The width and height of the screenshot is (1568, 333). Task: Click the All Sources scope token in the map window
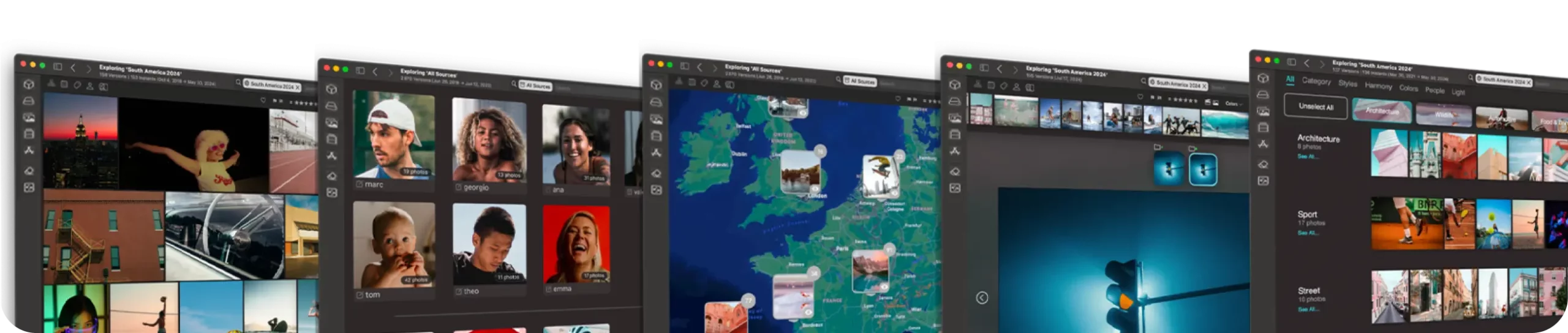(859, 81)
